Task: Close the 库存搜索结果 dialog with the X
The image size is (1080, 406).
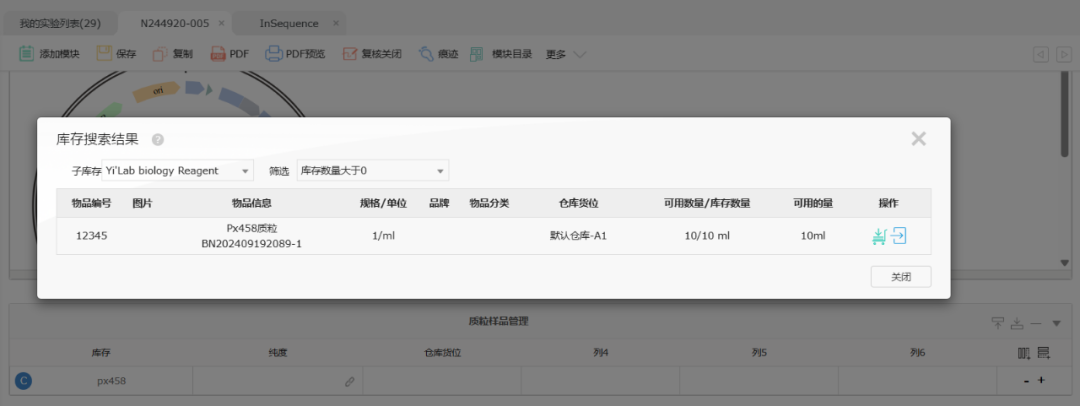Action: [918, 139]
